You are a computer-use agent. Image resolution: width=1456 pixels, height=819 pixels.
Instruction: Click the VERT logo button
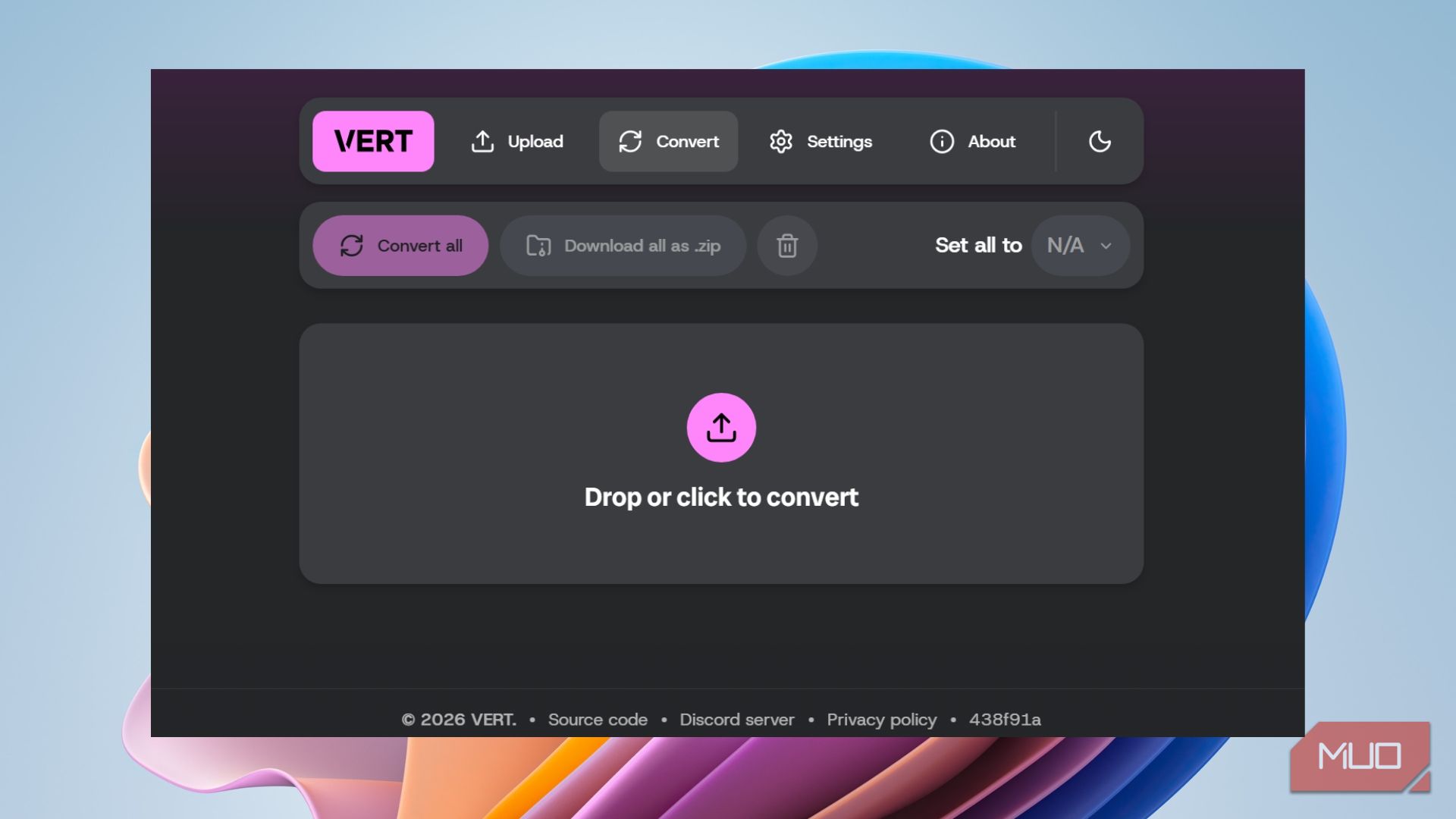click(x=373, y=141)
